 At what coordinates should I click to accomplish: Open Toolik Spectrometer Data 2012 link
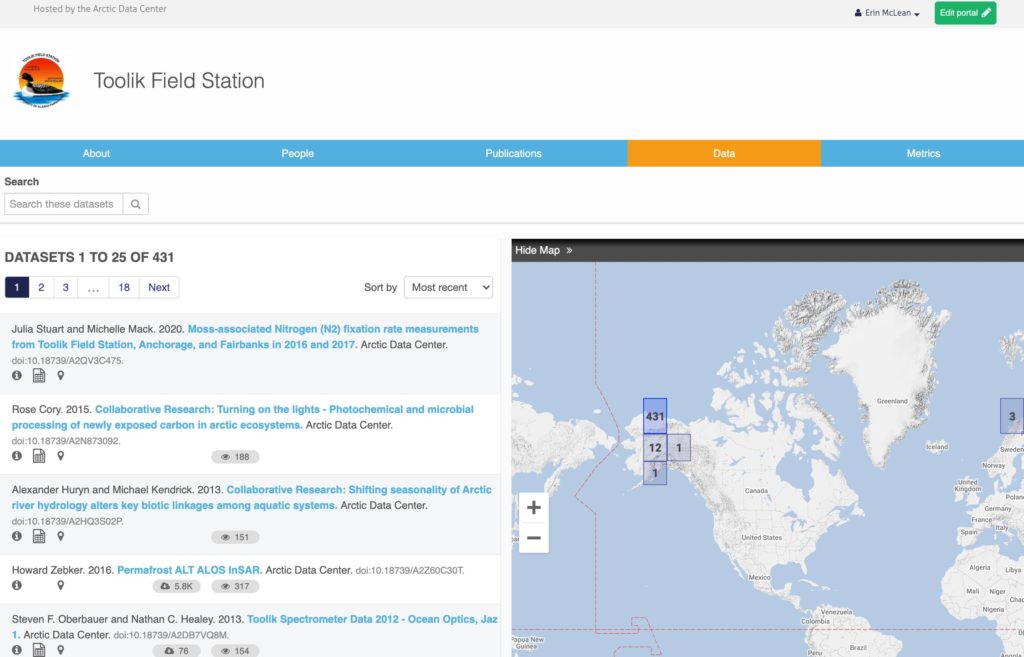255,627
